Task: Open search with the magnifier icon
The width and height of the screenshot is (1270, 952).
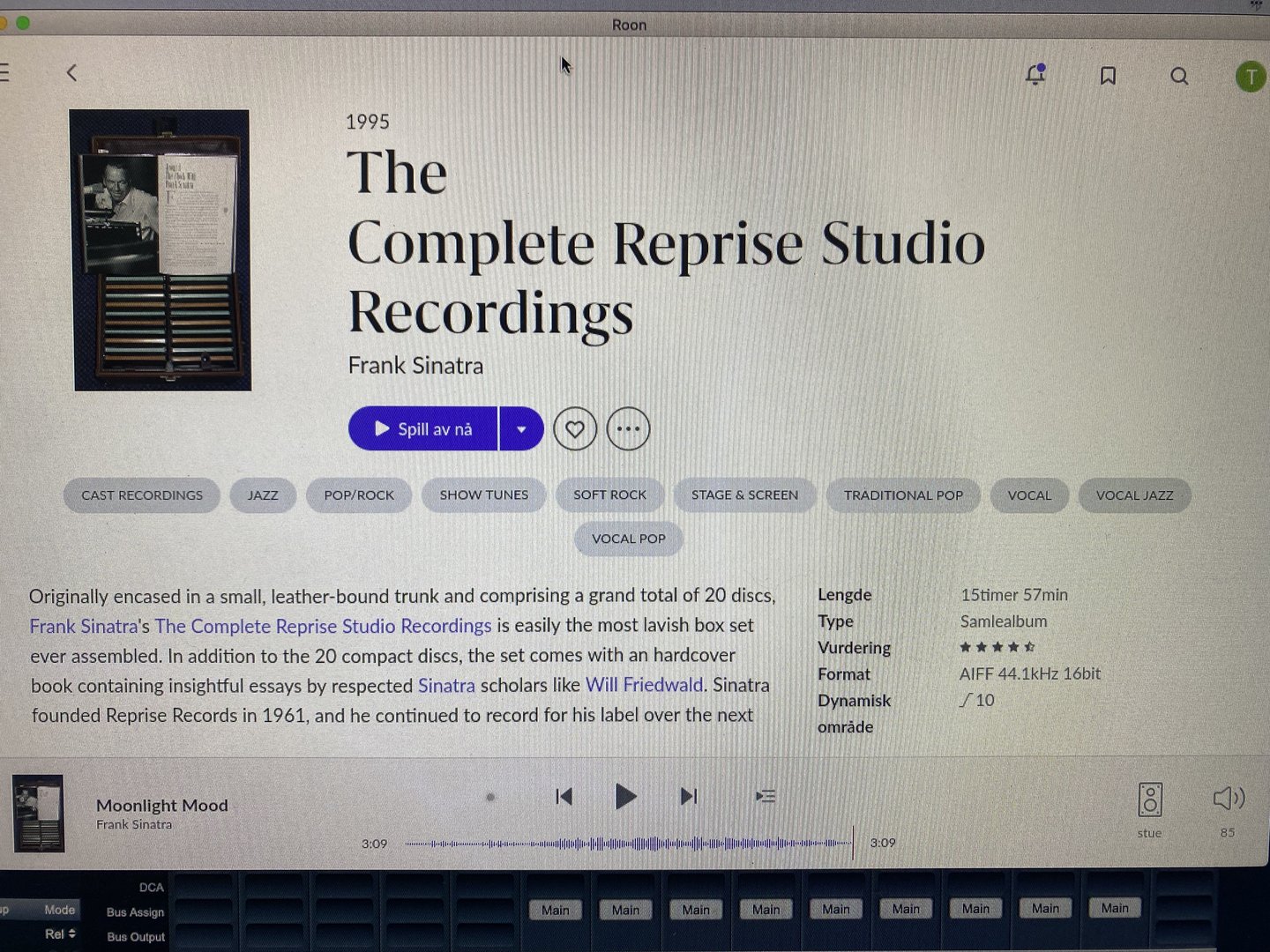Action: [x=1179, y=77]
